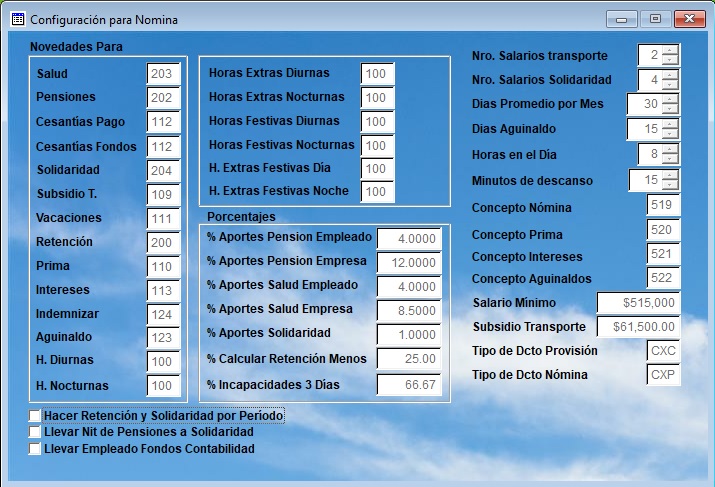Focus H. Extras Festivas Día field
The height and width of the screenshot is (487, 715).
(x=377, y=169)
